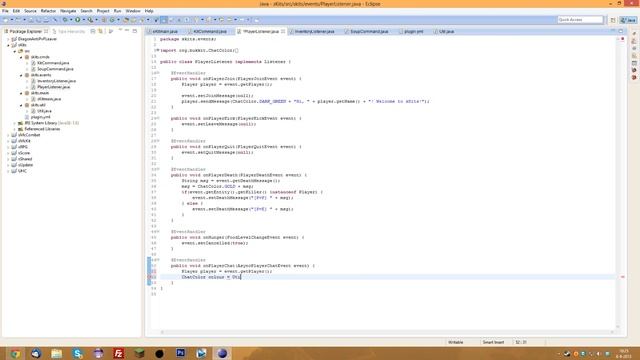Click the New file toolbar icon
The height and width of the screenshot is (360, 640).
(6, 20)
